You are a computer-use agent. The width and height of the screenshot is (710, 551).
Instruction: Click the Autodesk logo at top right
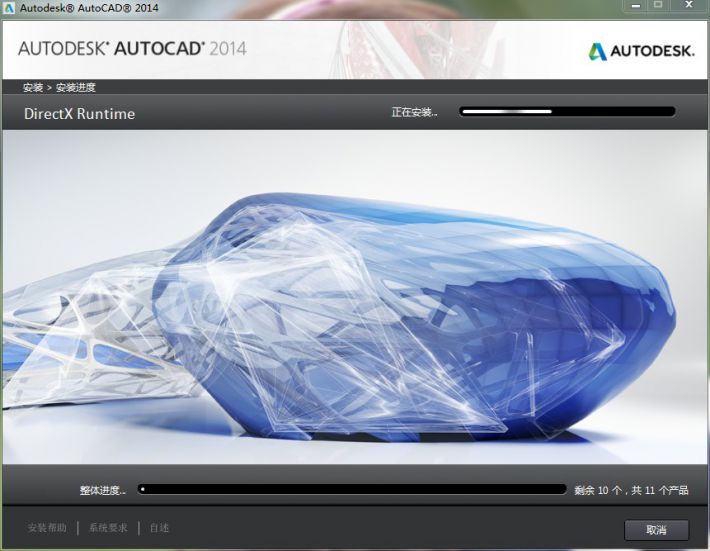(x=641, y=51)
